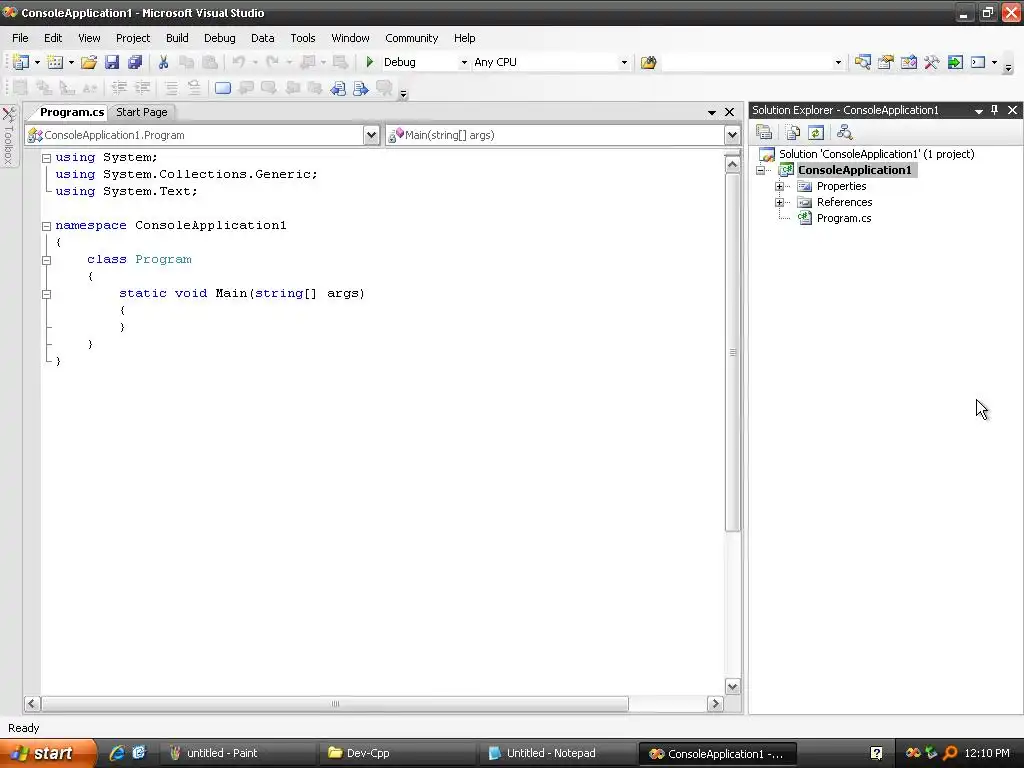Open the New Project icon's dropdown arrow
1024x768 pixels.
point(37,62)
